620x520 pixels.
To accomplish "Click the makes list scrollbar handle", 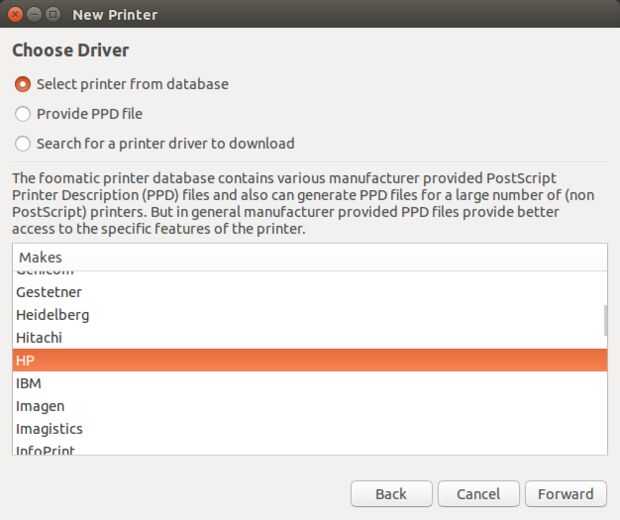I will tap(604, 320).
